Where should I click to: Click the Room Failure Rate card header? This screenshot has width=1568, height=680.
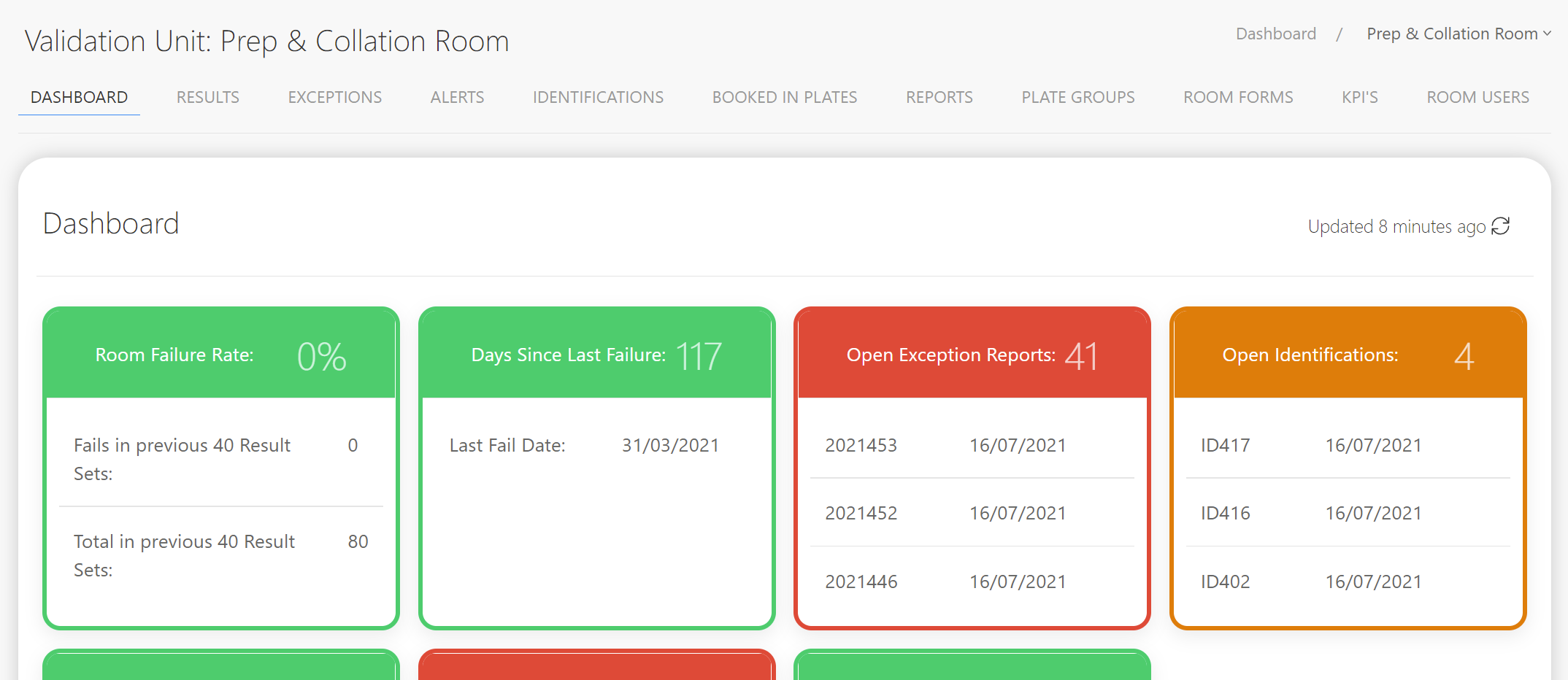point(221,355)
